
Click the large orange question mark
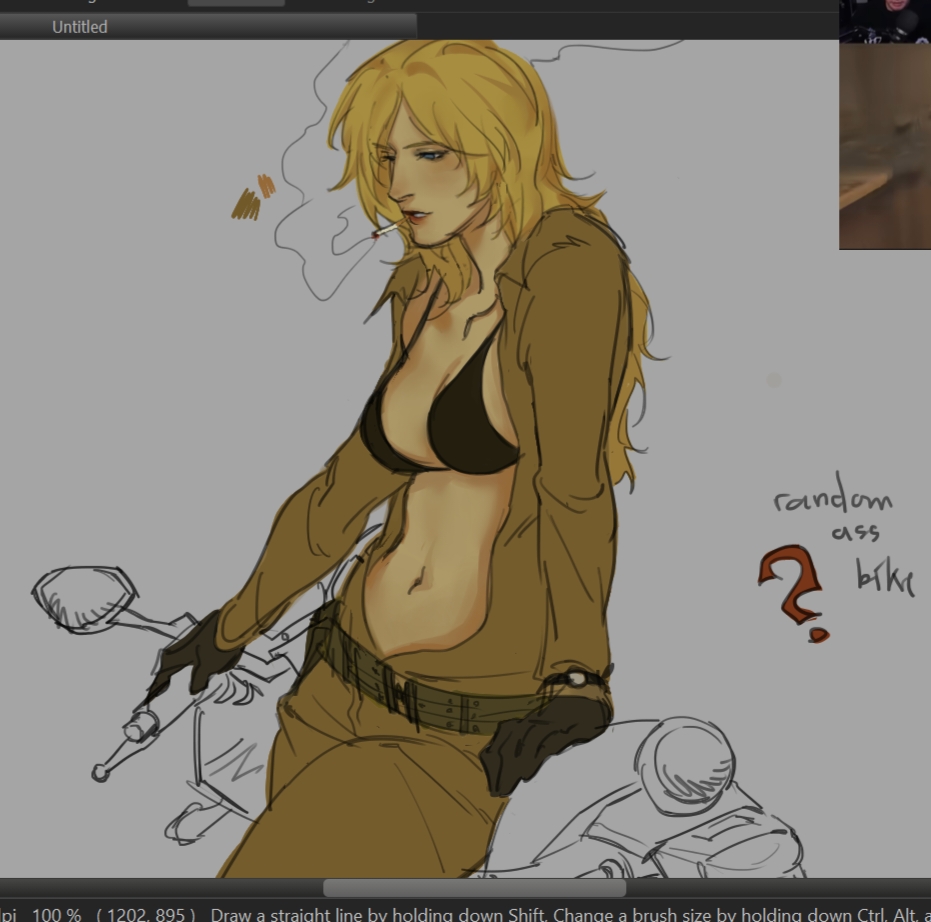point(791,582)
